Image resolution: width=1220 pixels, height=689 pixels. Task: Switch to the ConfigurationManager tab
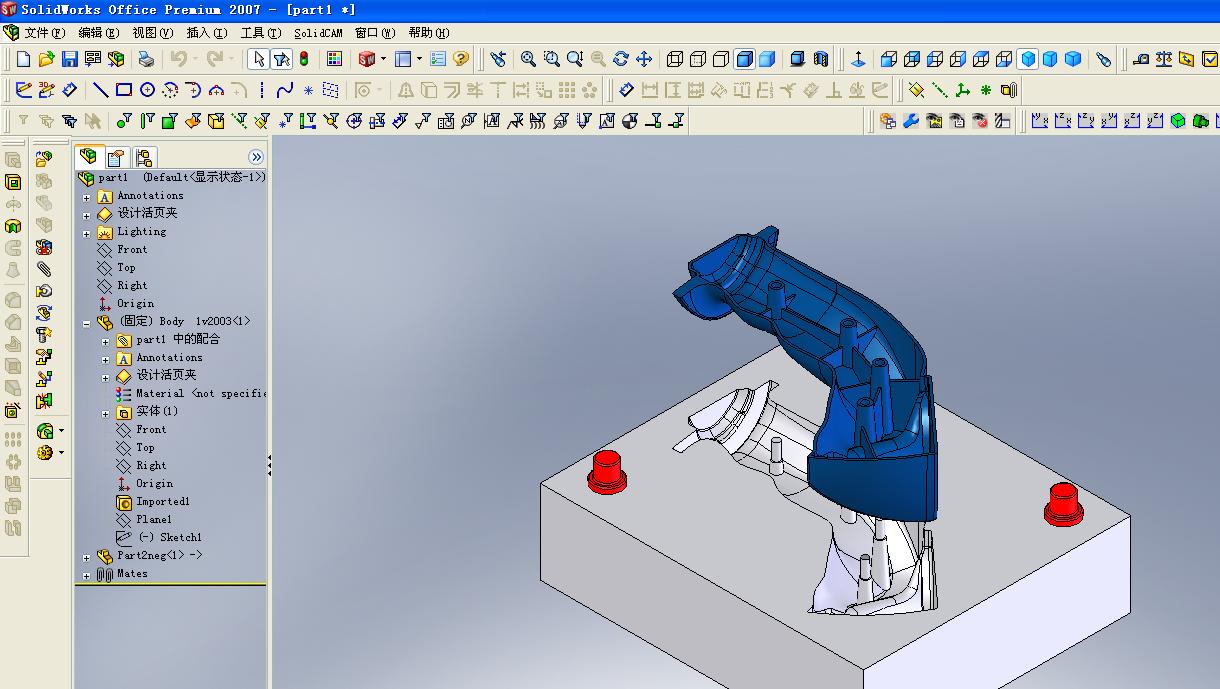pyautogui.click(x=144, y=158)
